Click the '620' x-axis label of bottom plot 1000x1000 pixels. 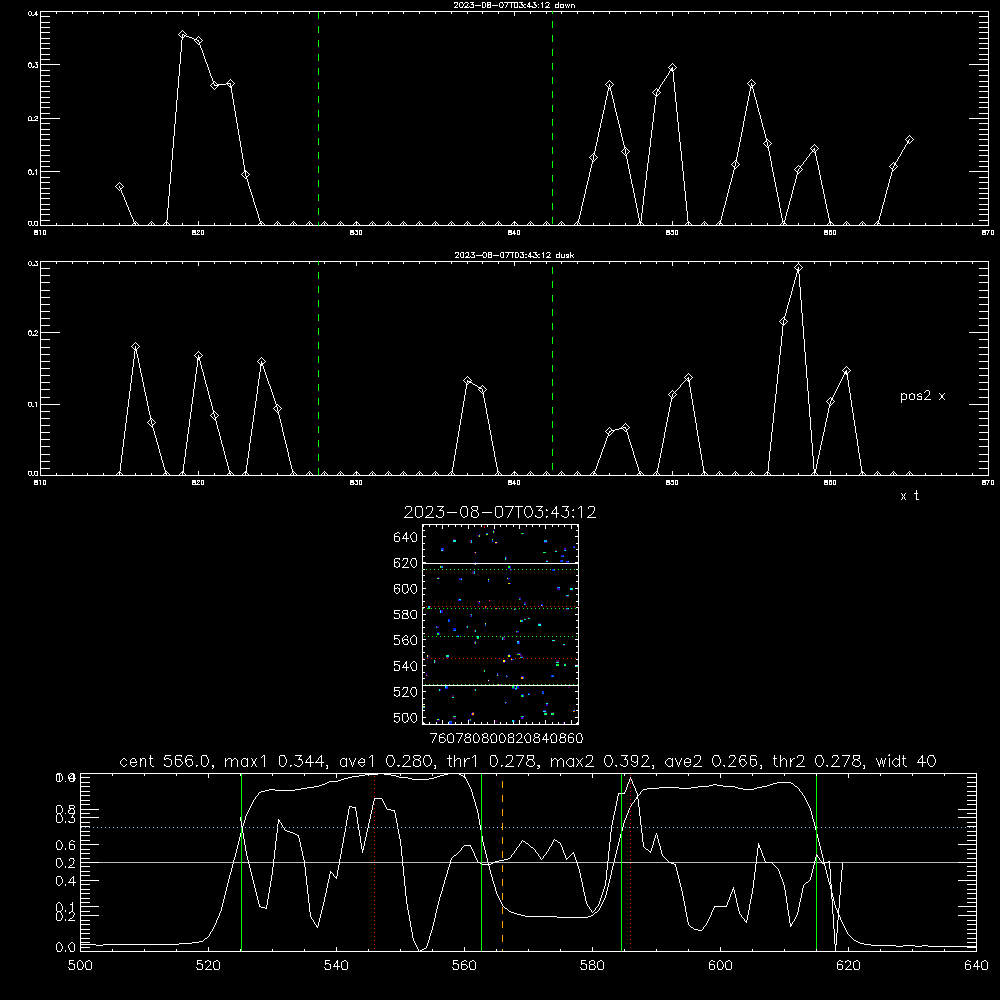(x=848, y=966)
